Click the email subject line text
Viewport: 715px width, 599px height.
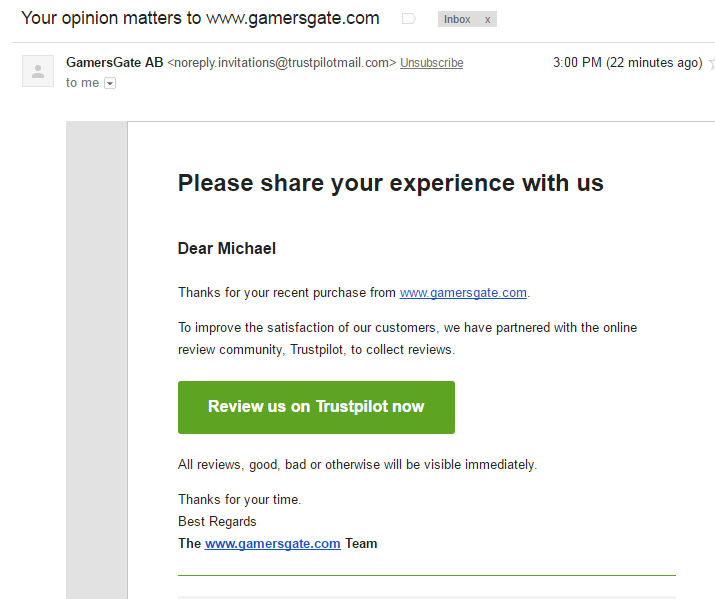200,18
